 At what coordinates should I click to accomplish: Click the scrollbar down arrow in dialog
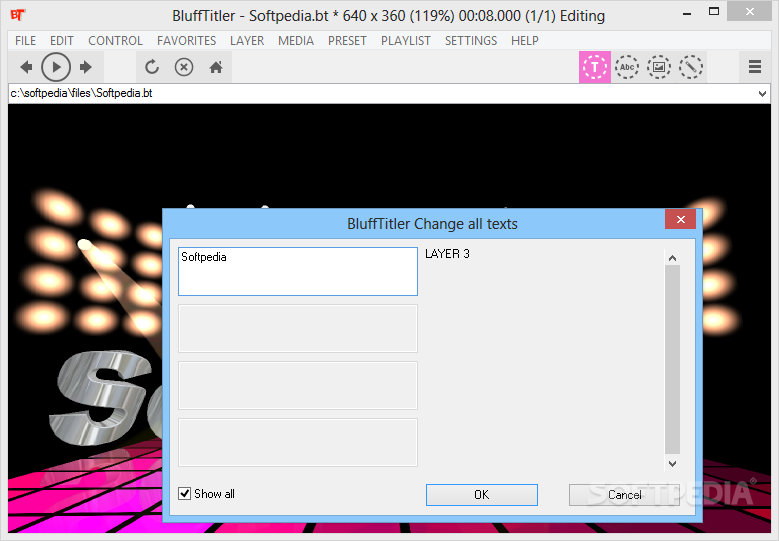[672, 464]
